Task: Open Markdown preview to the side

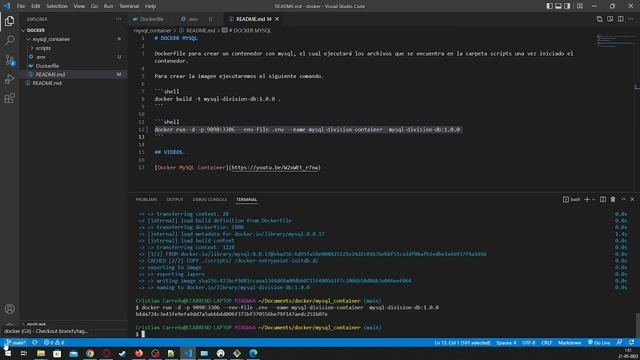Action: click(x=610, y=19)
